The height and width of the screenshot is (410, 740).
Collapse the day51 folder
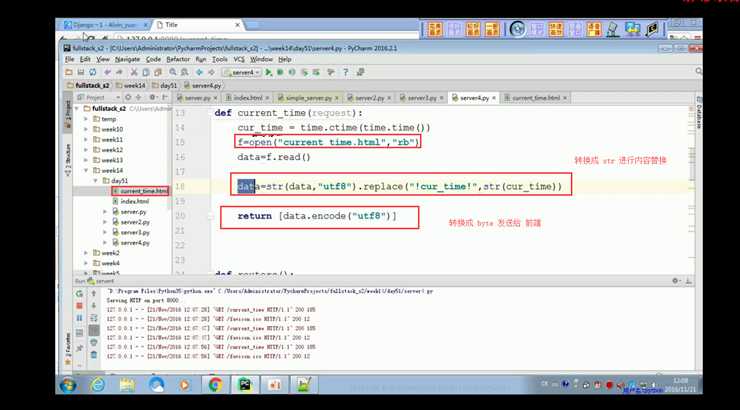[96, 181]
